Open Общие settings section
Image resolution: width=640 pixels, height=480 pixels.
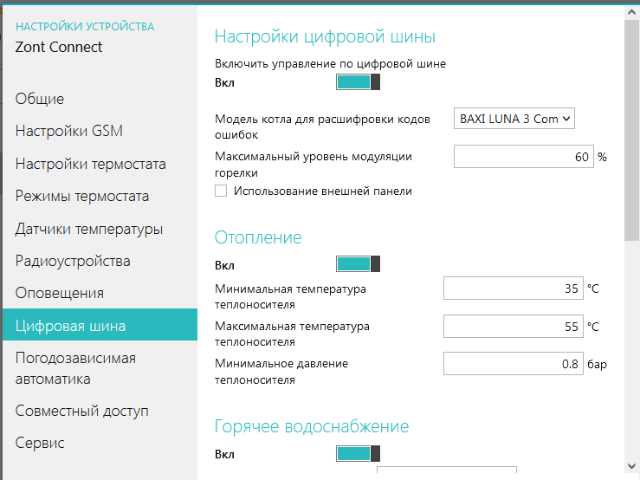tap(40, 98)
